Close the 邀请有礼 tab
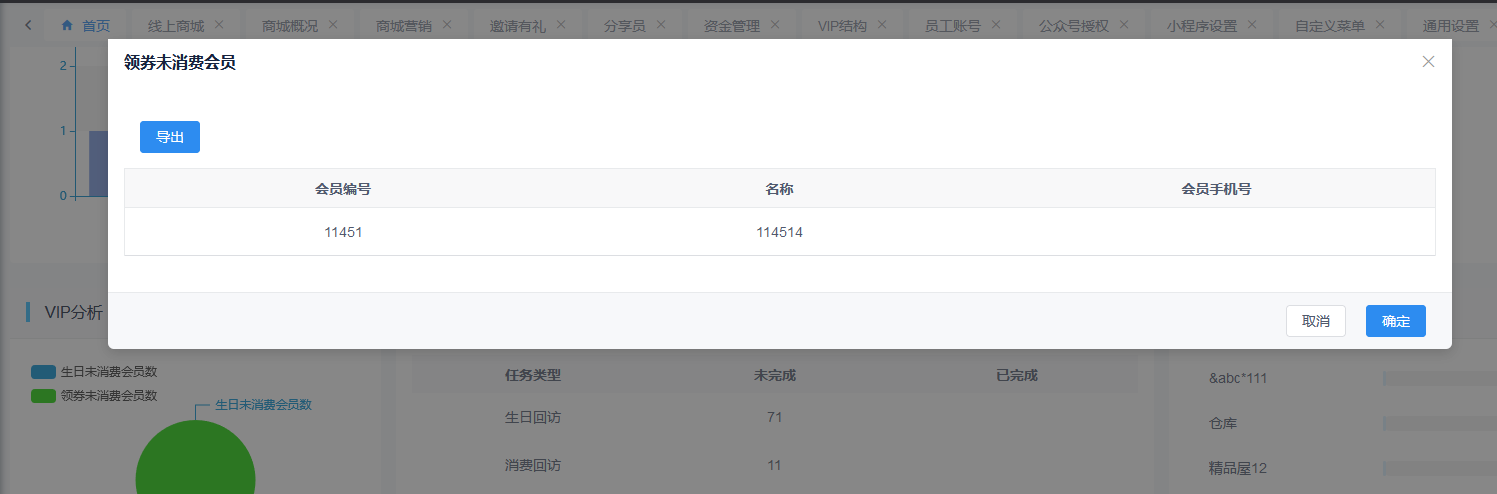This screenshot has width=1497, height=494. click(561, 24)
